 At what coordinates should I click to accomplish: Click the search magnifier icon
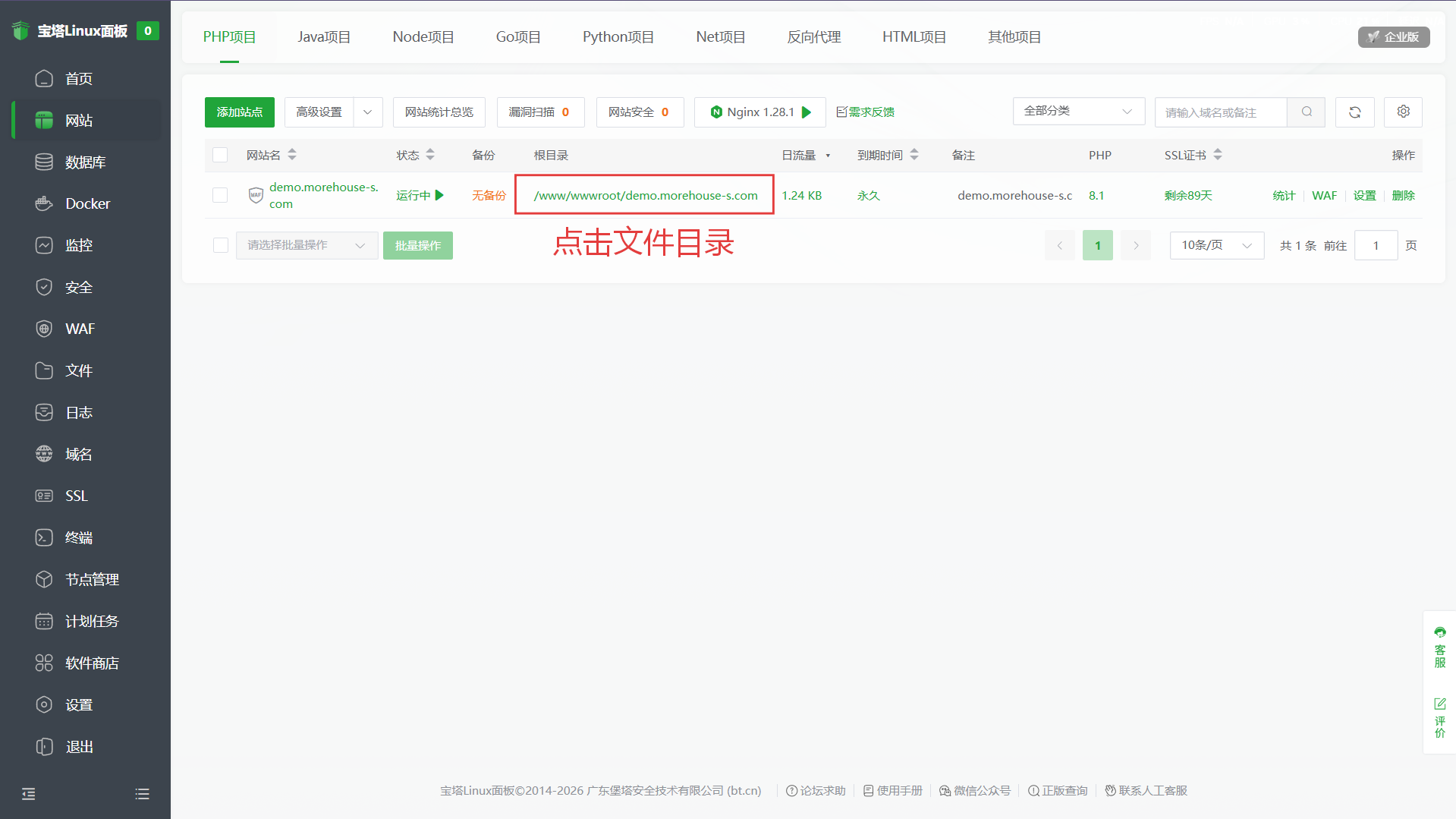coord(1307,112)
